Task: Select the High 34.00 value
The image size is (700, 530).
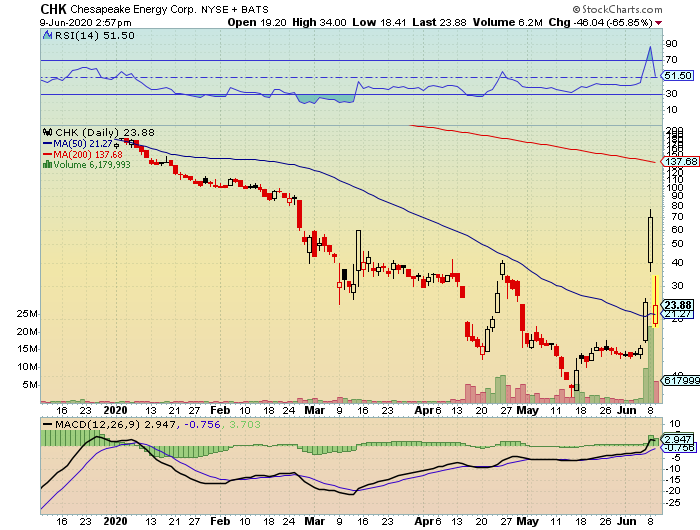Action: tap(319, 22)
